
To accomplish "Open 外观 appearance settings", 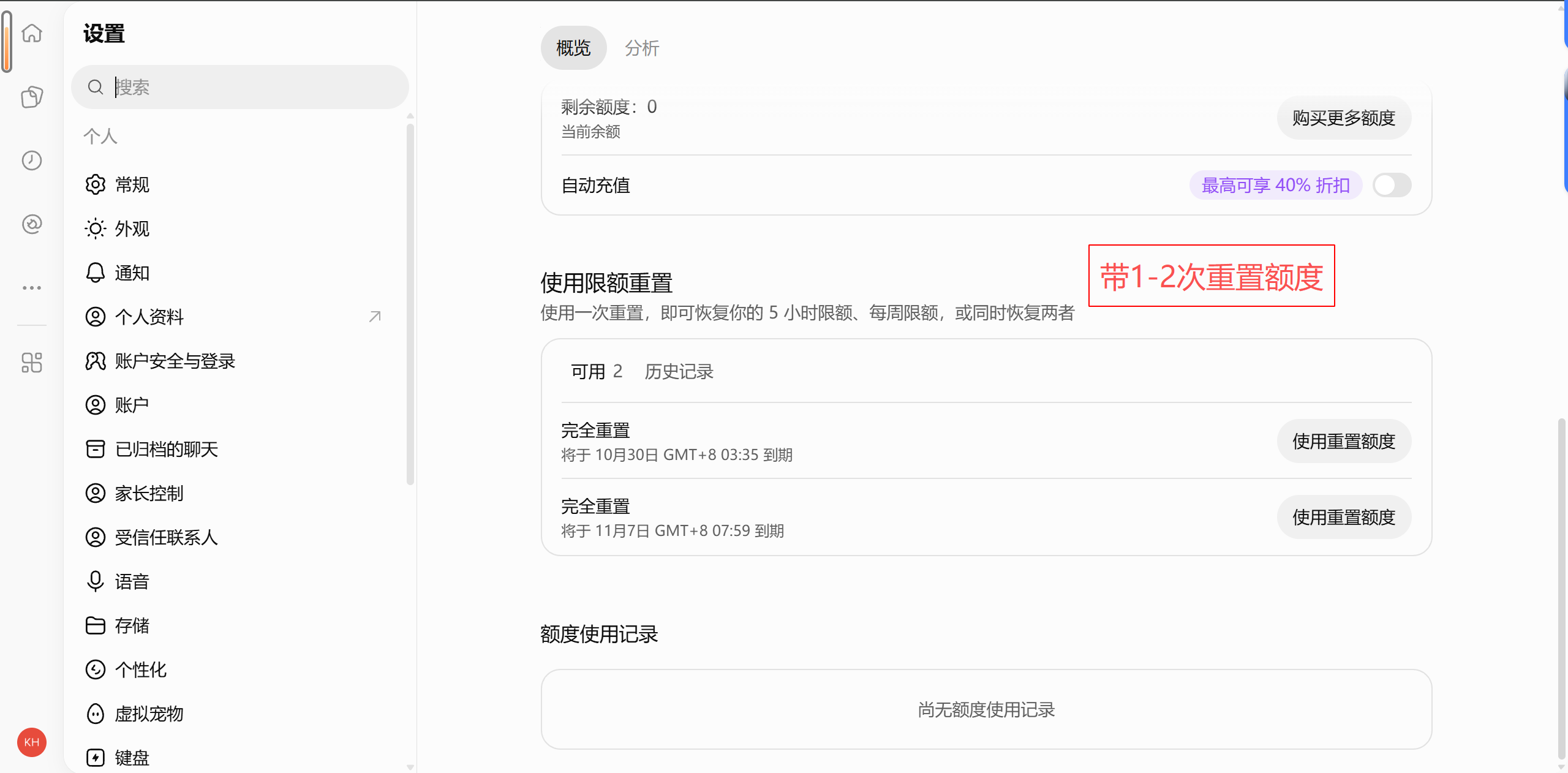I will [239, 228].
